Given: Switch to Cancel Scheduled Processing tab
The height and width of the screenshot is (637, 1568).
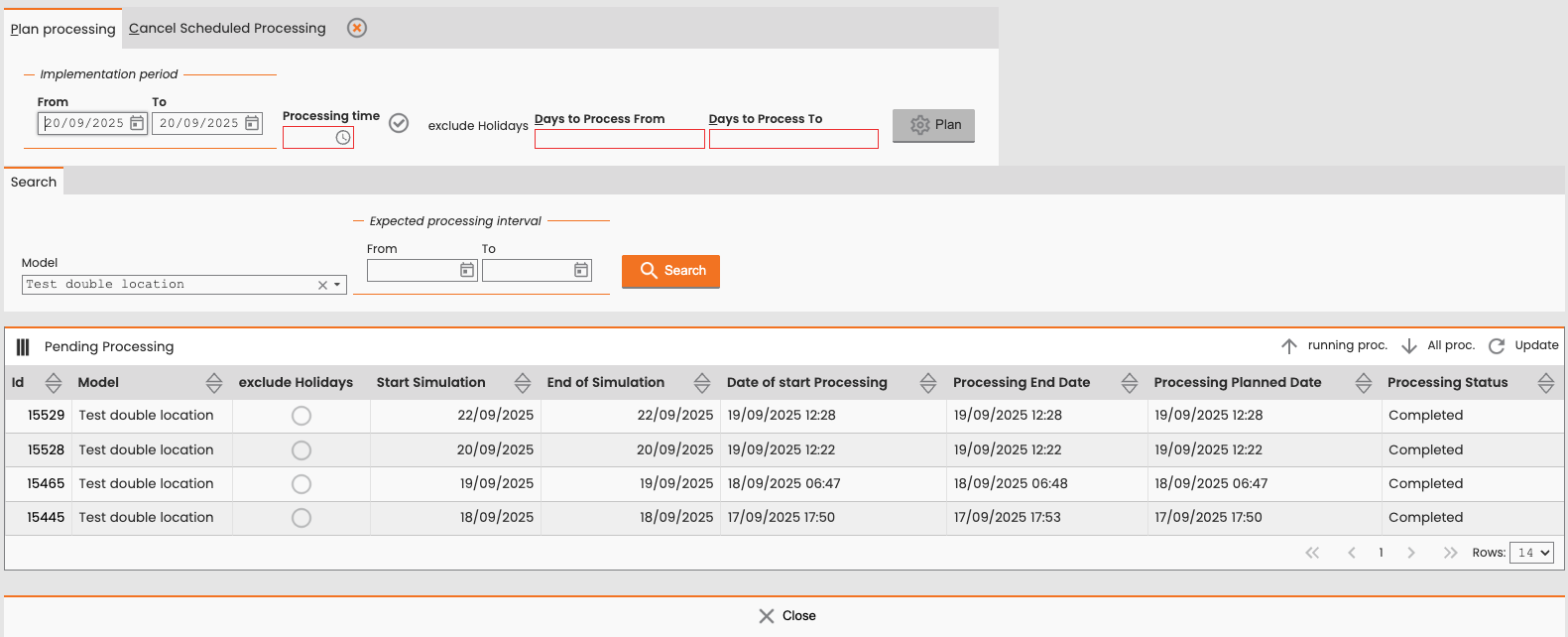Looking at the screenshot, I should pos(227,29).
